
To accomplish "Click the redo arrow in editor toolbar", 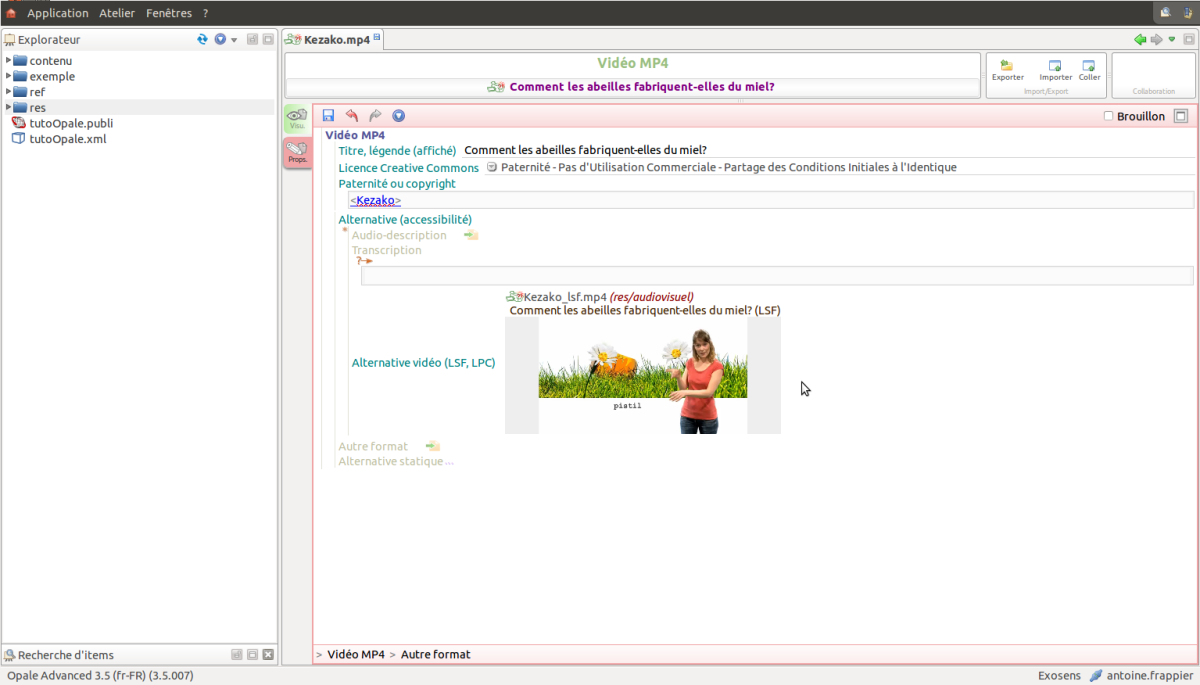I will pos(375,116).
